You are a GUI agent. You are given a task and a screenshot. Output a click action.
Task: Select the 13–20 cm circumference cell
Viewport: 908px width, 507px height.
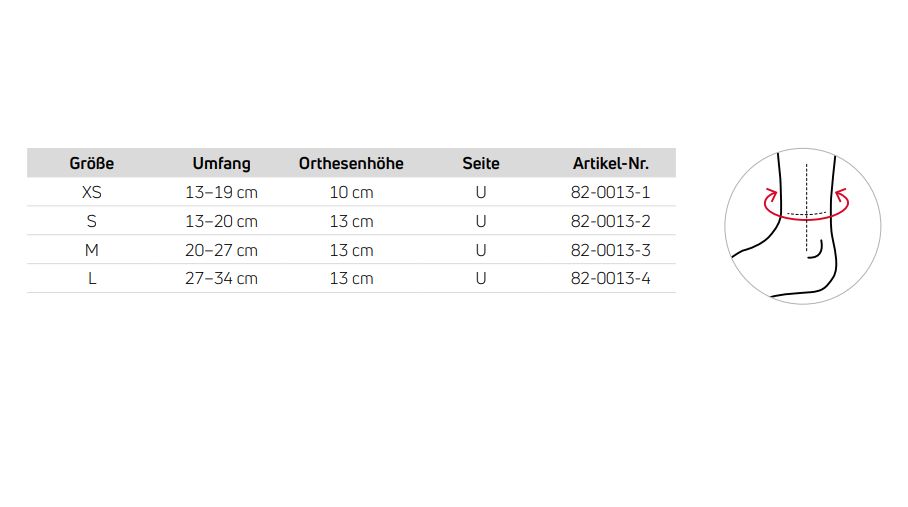[221, 221]
